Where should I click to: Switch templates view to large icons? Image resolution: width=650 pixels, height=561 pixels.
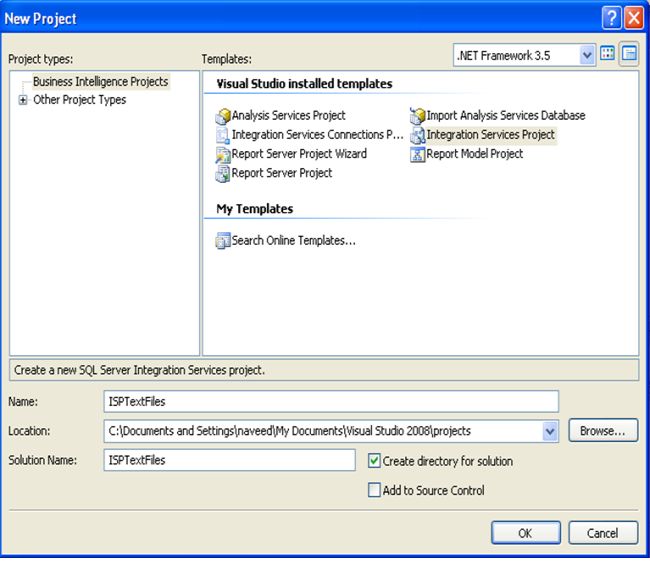tap(608, 54)
